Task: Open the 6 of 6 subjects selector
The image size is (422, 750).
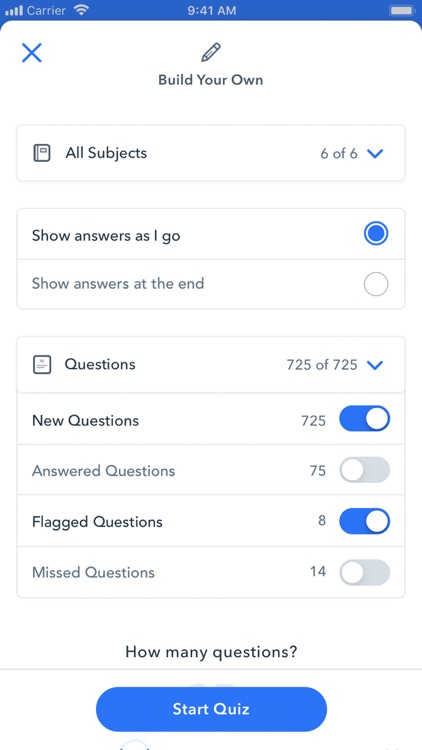Action: (339, 154)
